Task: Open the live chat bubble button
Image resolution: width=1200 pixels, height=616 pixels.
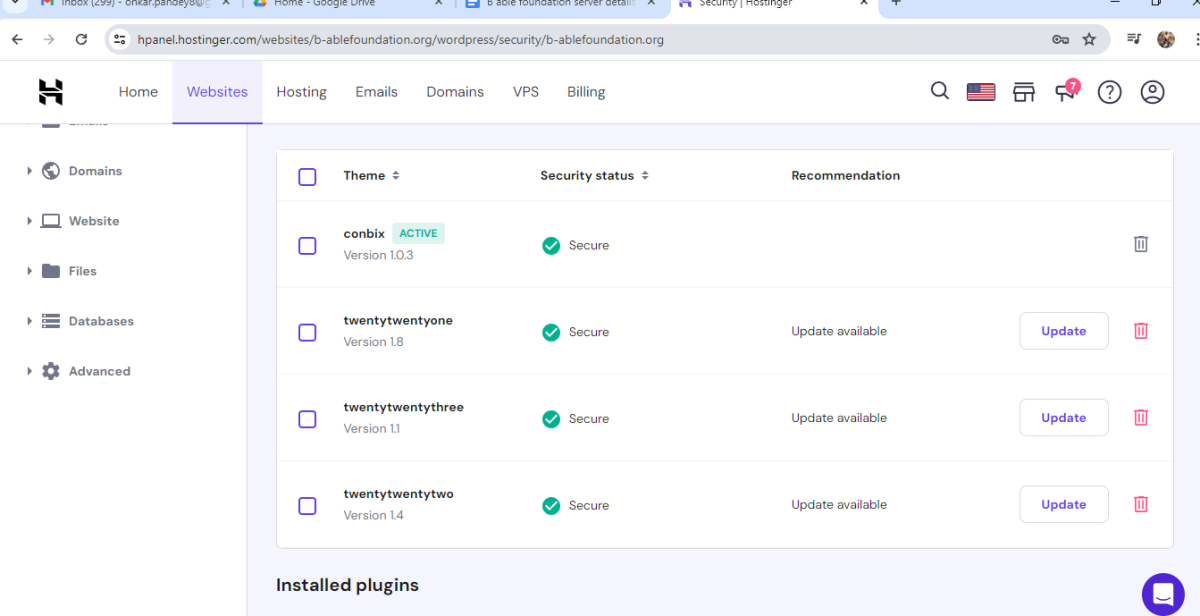Action: (x=1162, y=594)
